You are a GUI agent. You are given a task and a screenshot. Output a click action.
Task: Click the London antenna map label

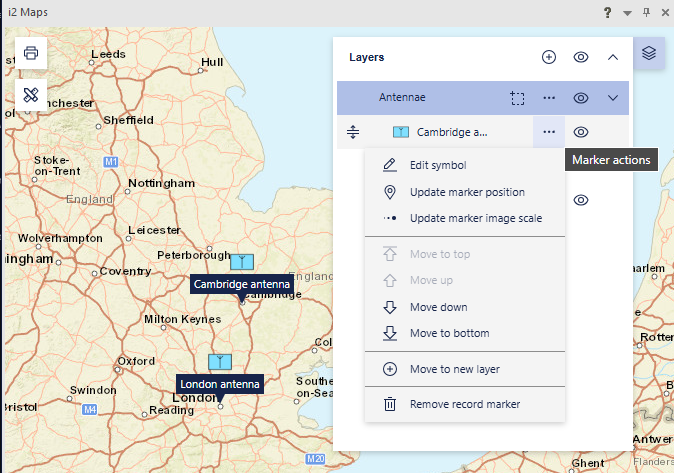coord(219,384)
